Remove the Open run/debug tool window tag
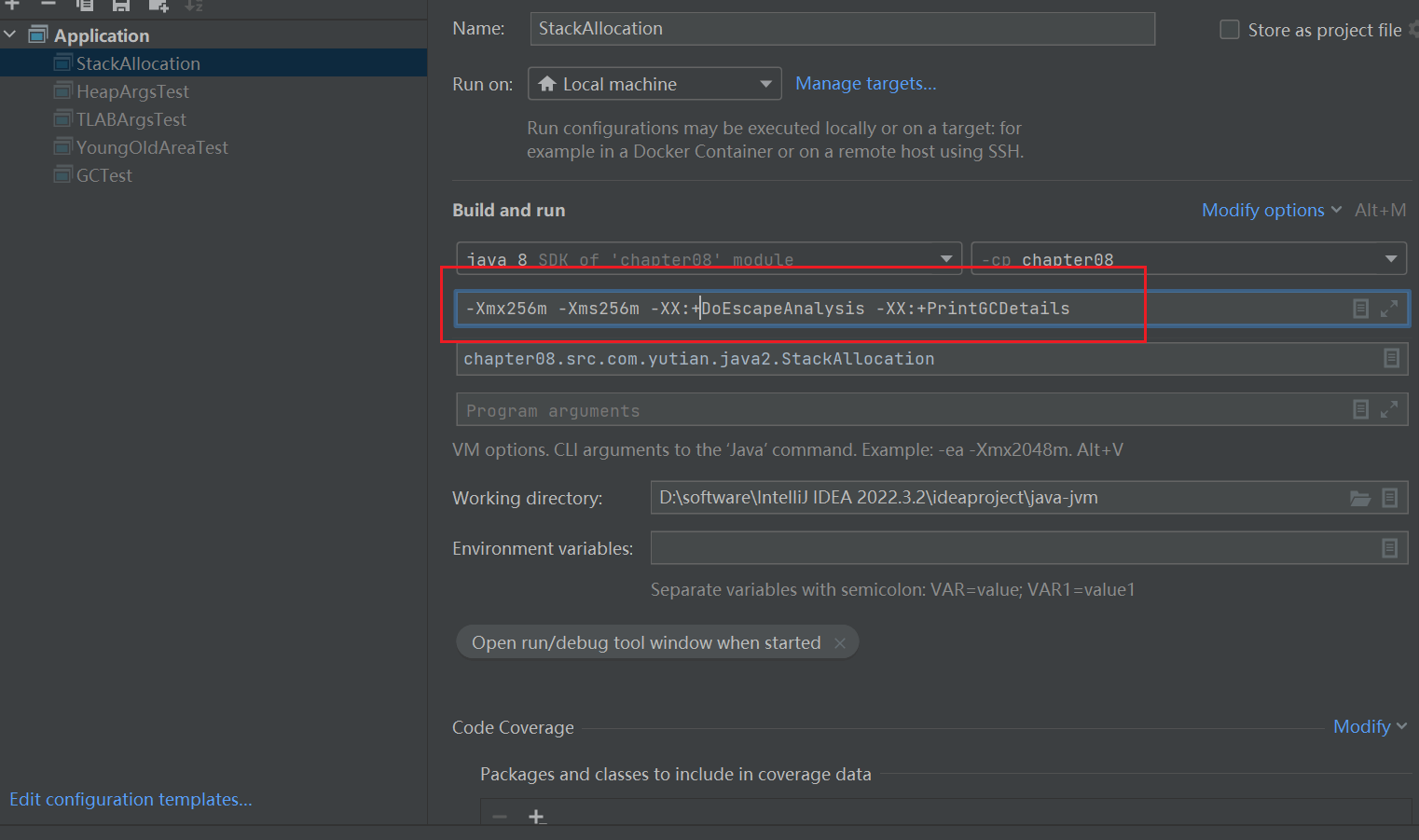The height and width of the screenshot is (840, 1419). tap(840, 643)
